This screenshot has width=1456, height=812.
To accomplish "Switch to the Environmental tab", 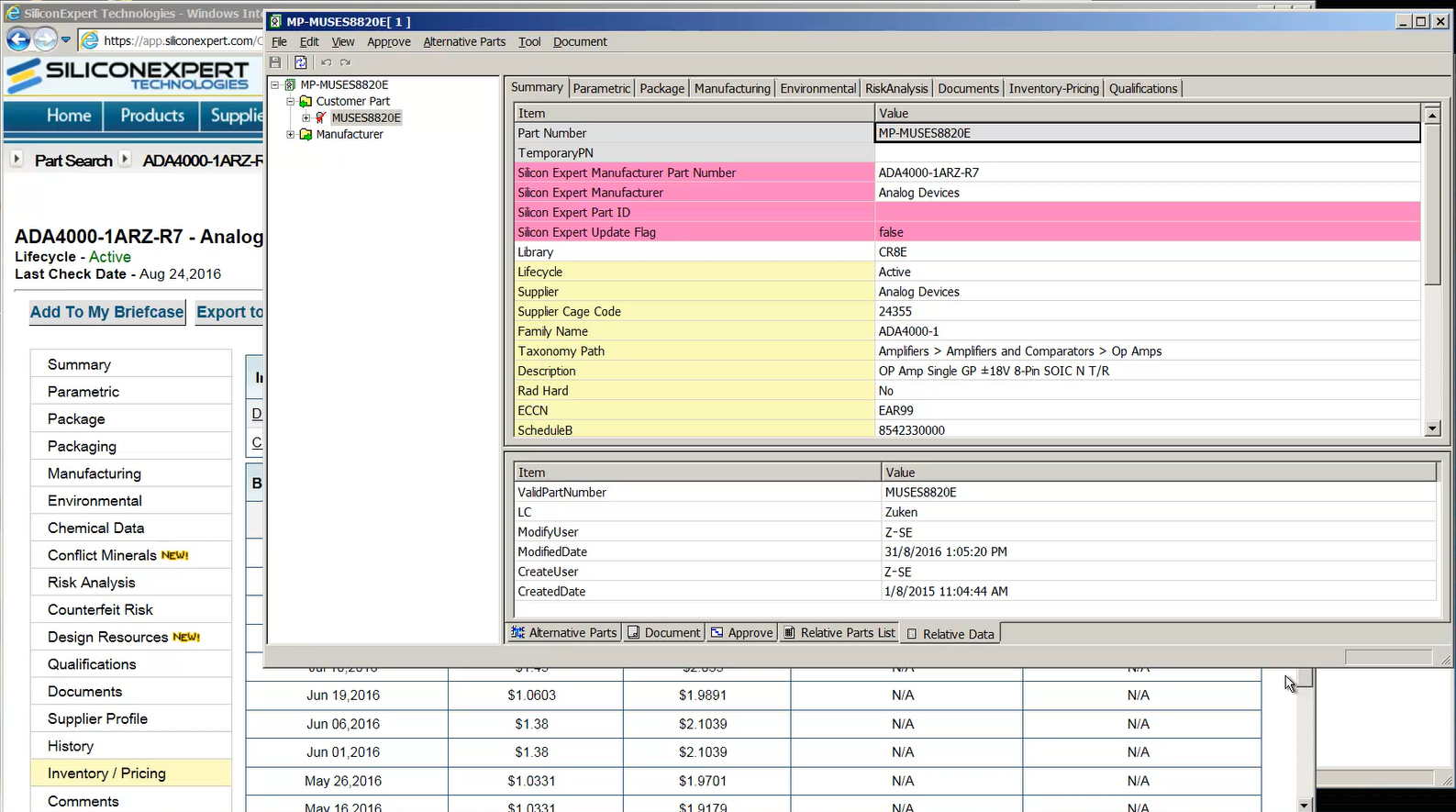I will pyautogui.click(x=817, y=88).
